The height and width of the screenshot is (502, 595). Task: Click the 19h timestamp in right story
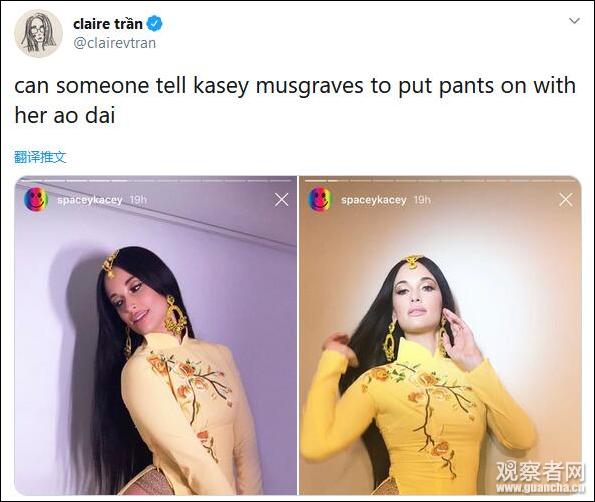[x=422, y=200]
